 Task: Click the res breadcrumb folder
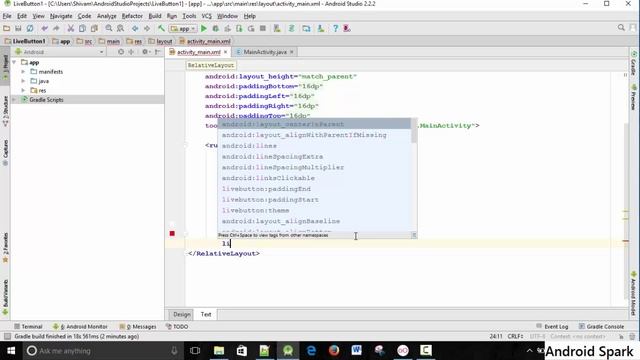[134, 41]
